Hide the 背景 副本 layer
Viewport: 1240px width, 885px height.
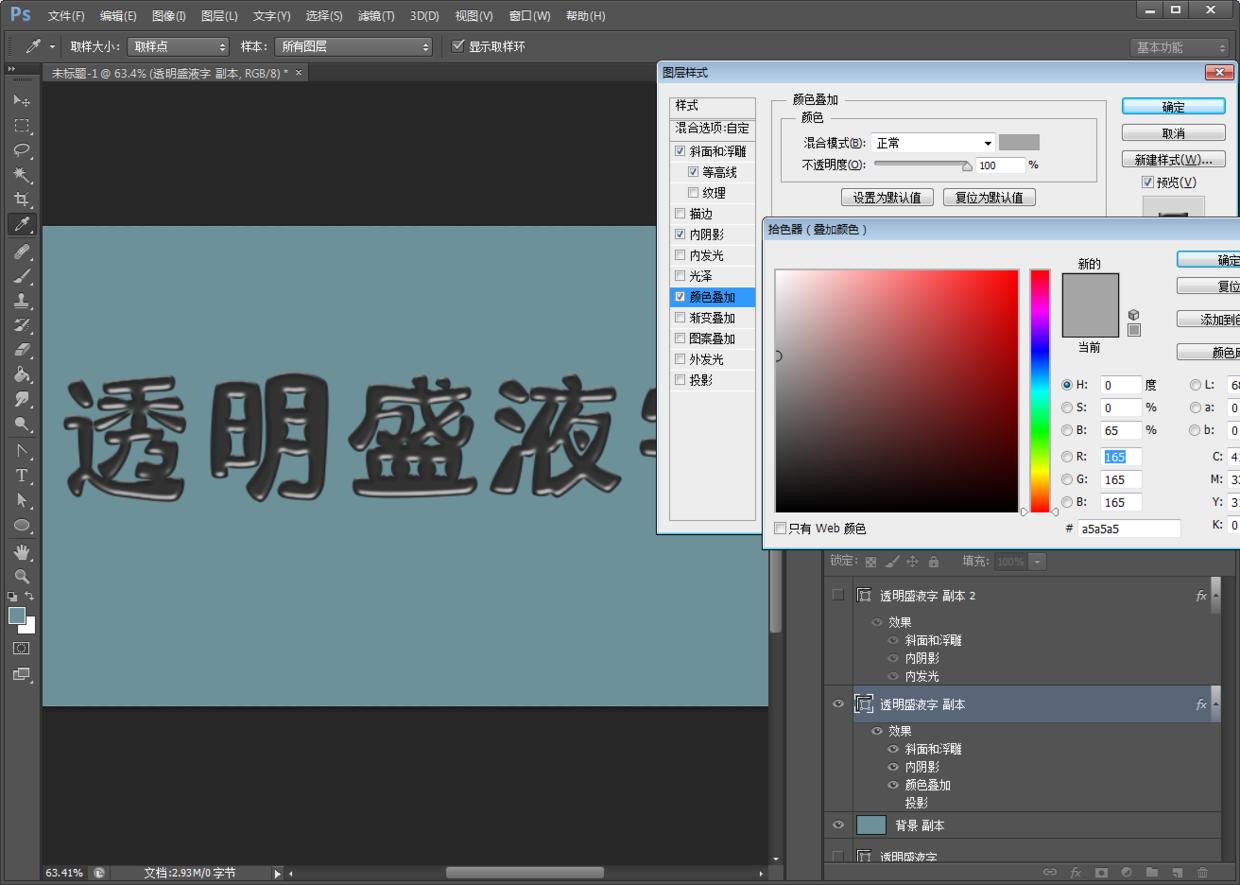[838, 824]
